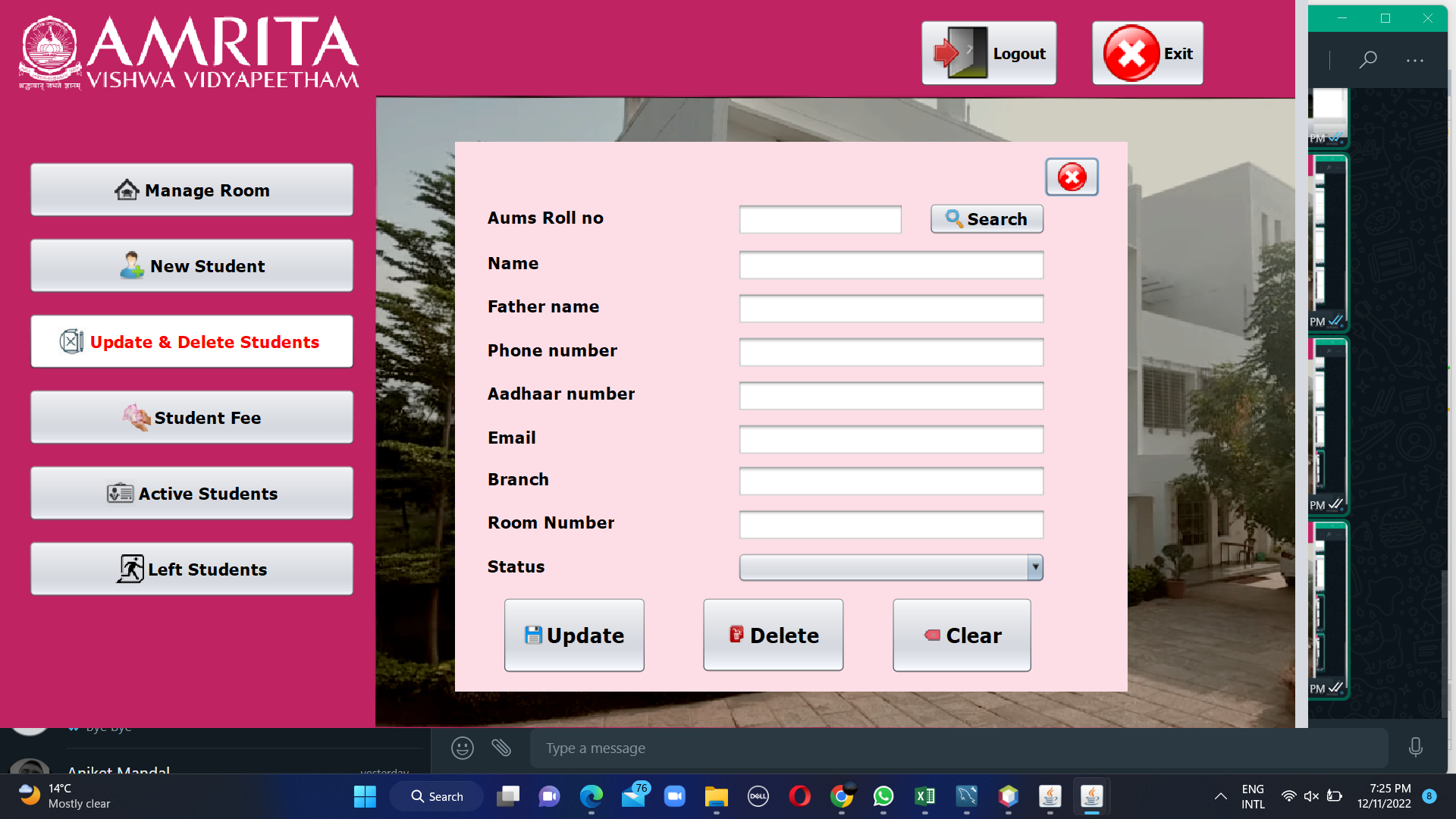Click the attachment paperclip icon
1456x819 pixels.
[x=501, y=748]
